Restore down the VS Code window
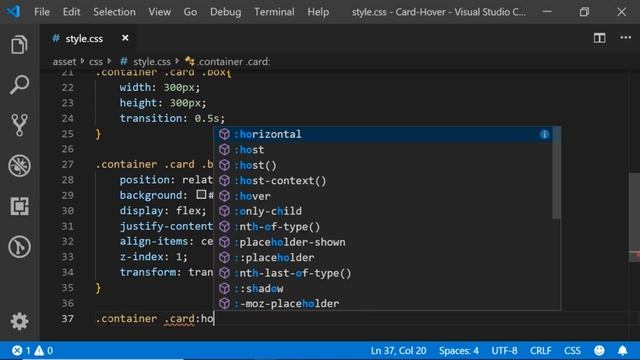640x360 pixels. pos(584,12)
